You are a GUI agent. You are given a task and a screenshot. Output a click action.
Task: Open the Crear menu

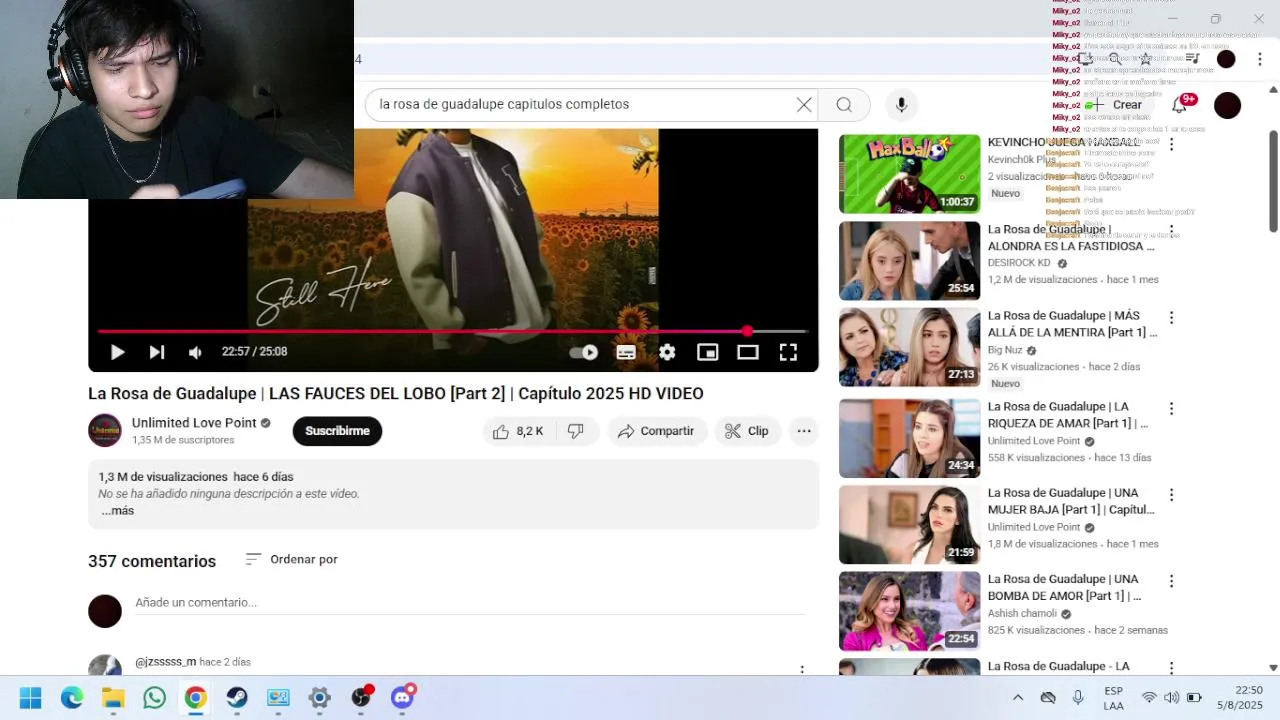pos(1116,105)
